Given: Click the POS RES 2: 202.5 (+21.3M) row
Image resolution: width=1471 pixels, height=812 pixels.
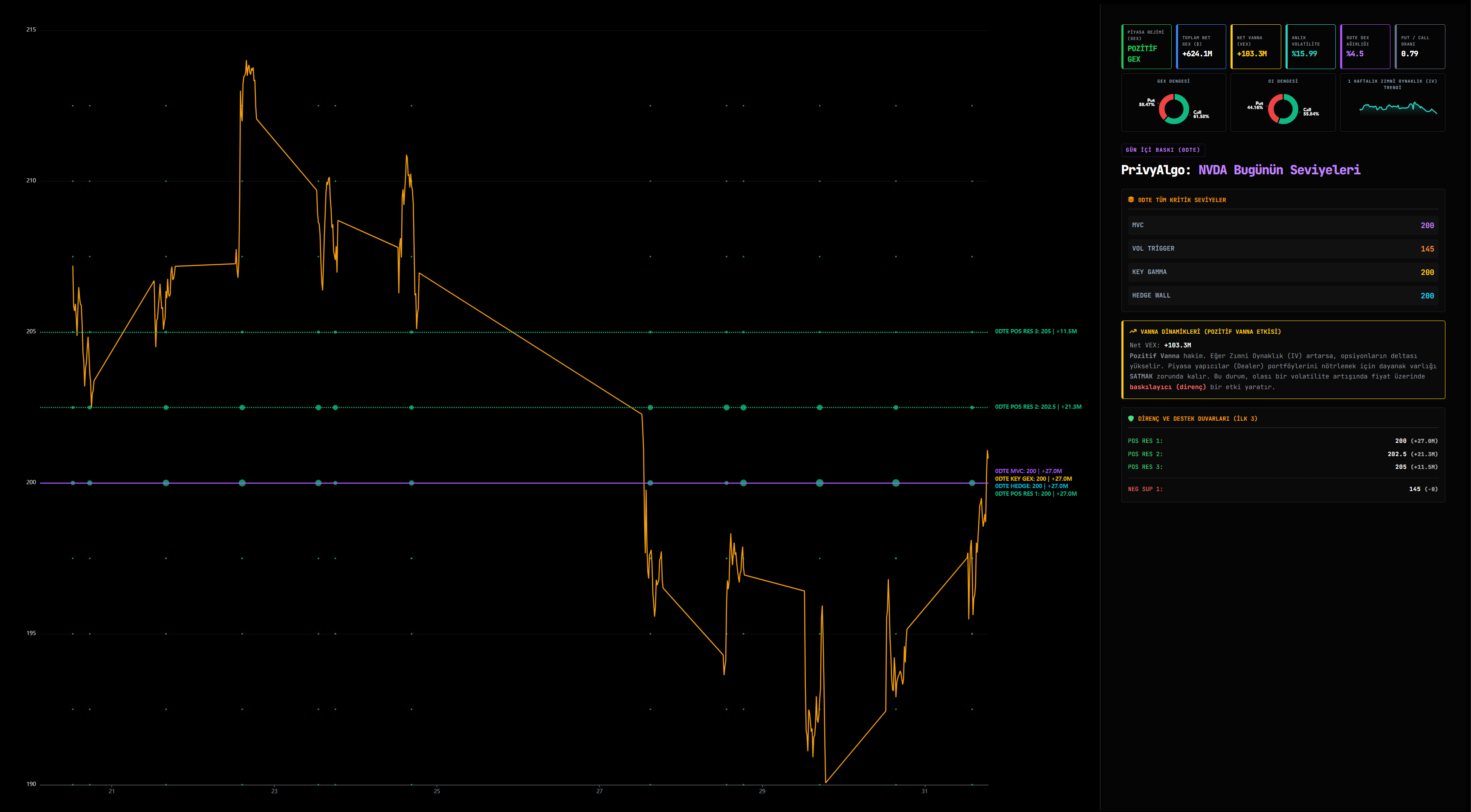Looking at the screenshot, I should coord(1283,454).
